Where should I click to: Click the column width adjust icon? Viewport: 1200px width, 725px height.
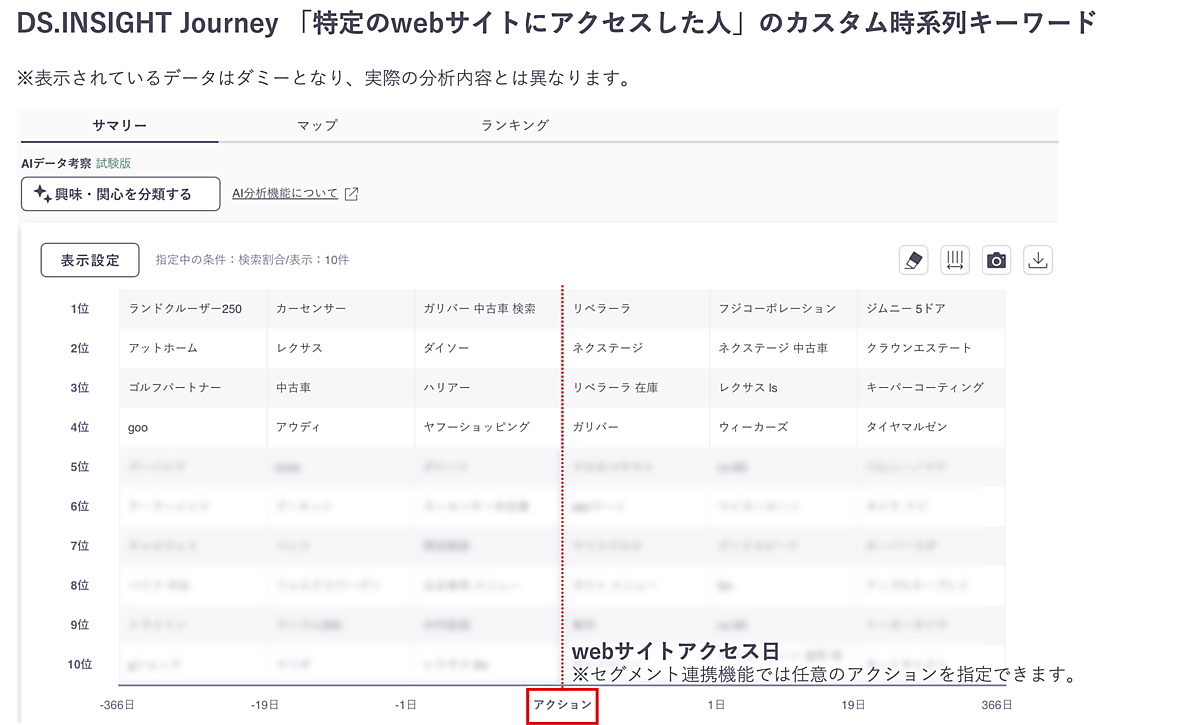pos(955,261)
